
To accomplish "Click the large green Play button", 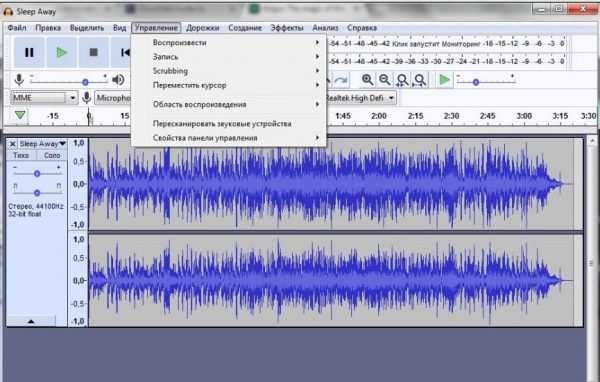I will click(61, 52).
